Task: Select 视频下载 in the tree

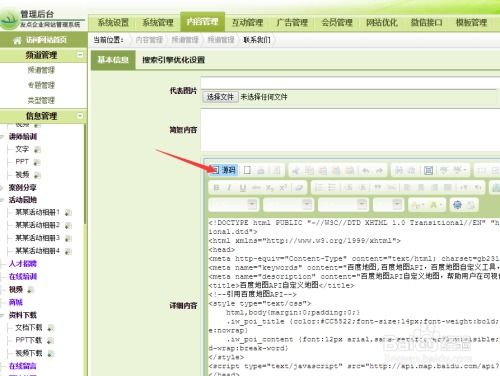Action: [x=29, y=353]
